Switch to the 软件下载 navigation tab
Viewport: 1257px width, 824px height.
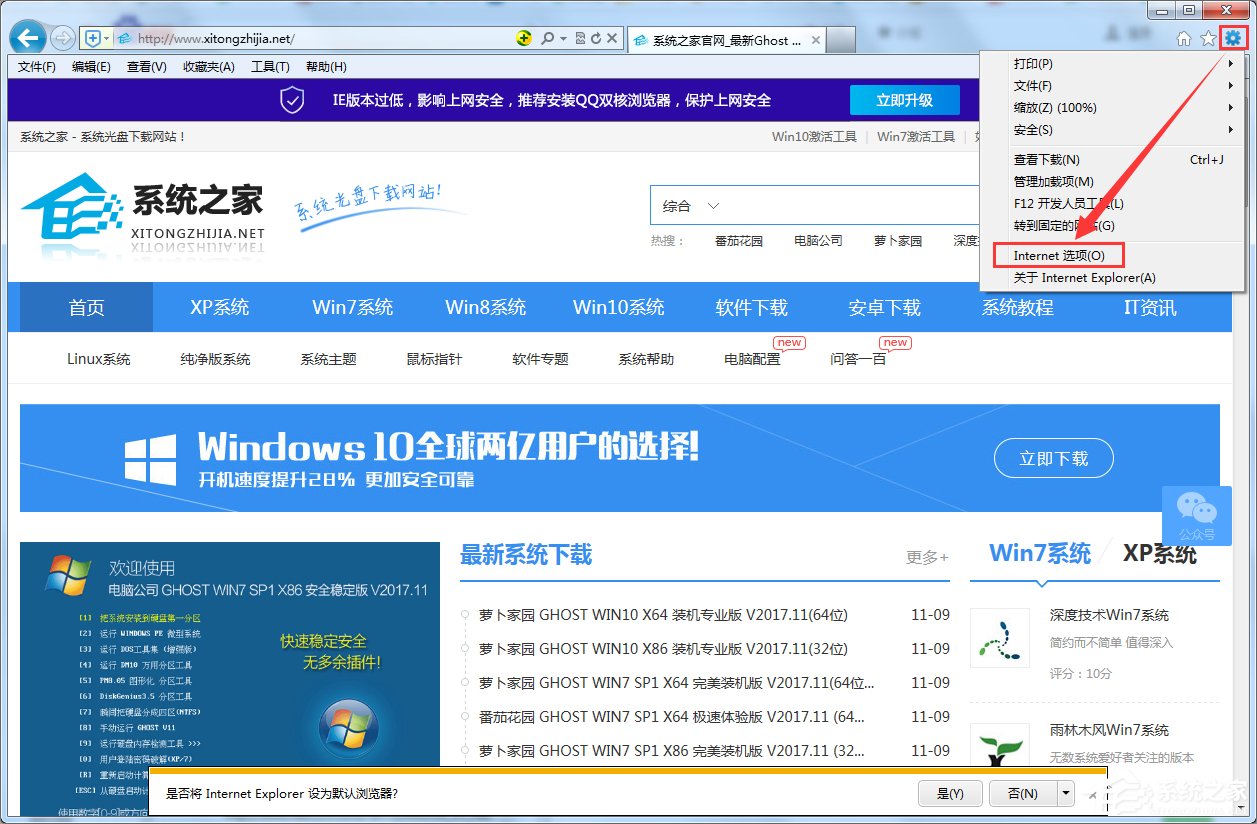coord(751,307)
